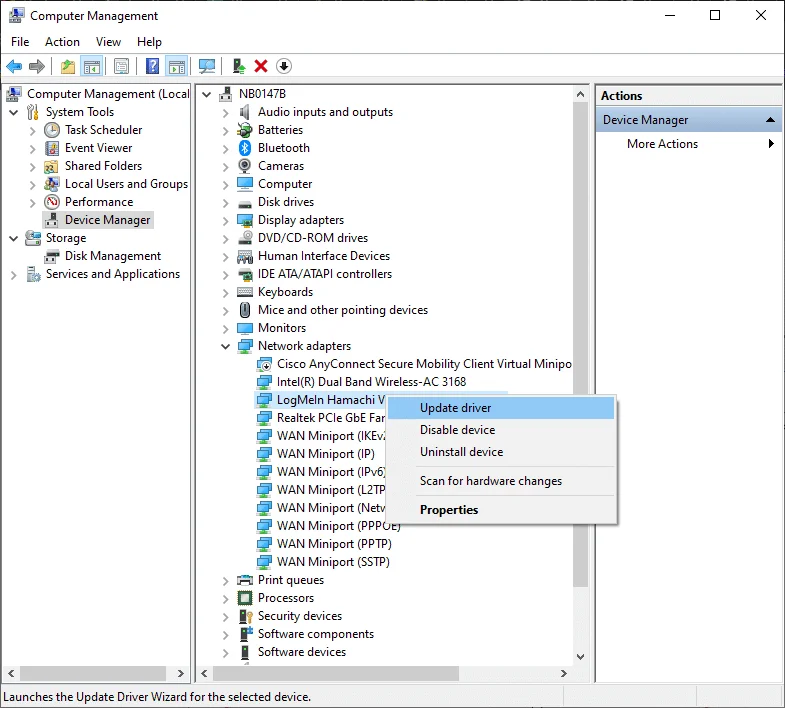Select DVD/CD-ROM drives category
This screenshot has width=785, height=708.
click(x=312, y=238)
